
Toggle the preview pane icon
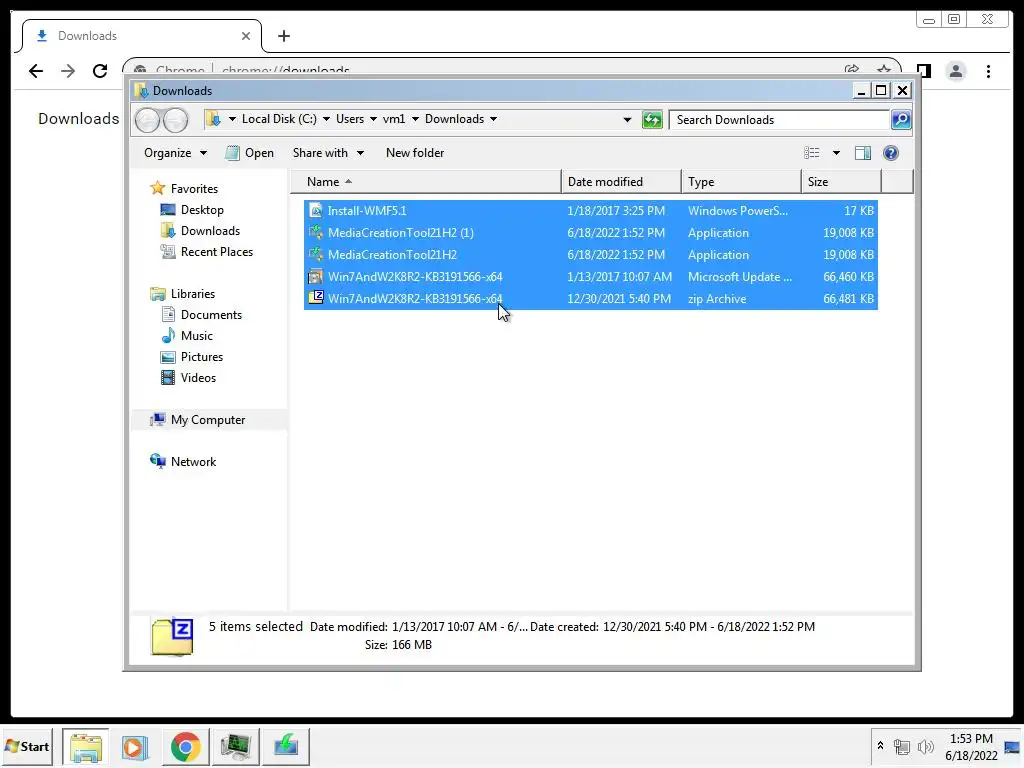863,153
